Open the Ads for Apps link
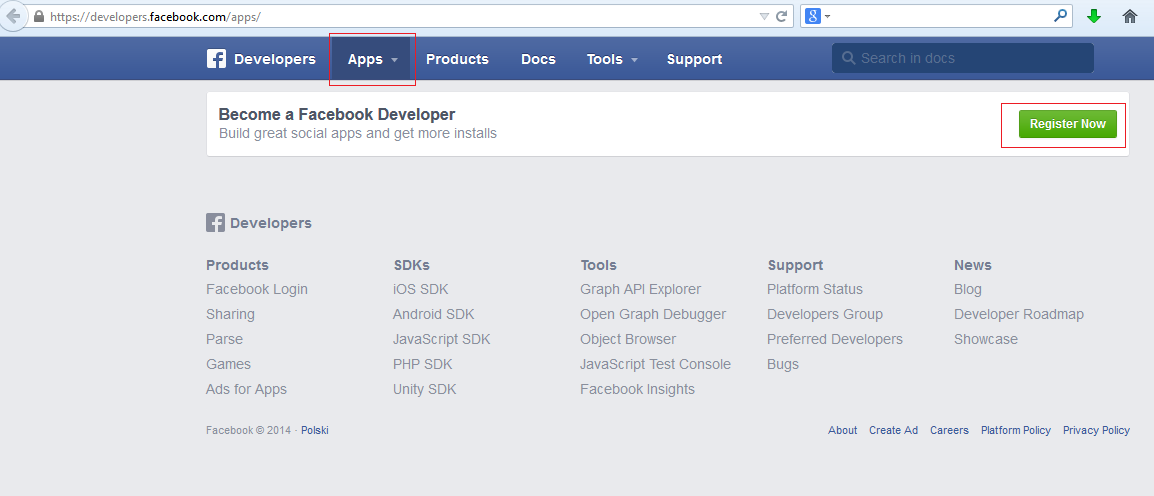The image size is (1154, 496). click(247, 389)
